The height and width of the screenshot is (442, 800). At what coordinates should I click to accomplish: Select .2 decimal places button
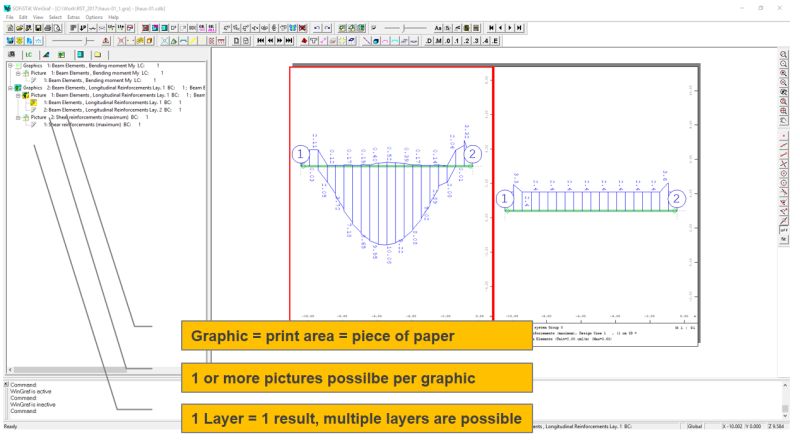[x=466, y=41]
